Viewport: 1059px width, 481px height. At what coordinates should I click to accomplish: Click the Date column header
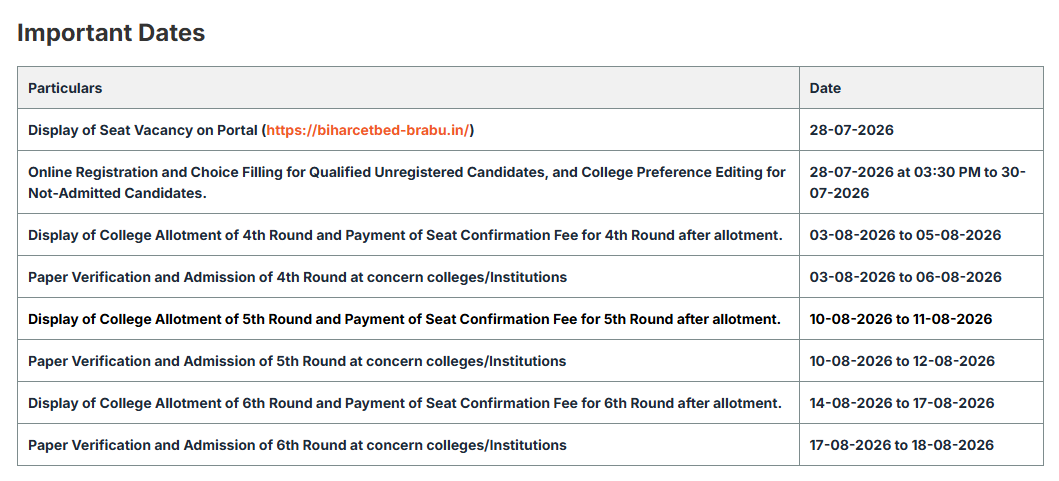825,88
